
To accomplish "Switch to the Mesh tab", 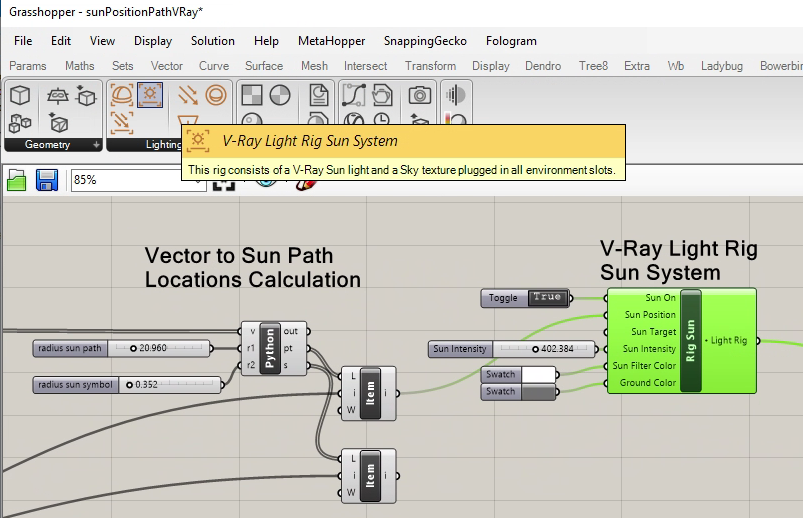I will pos(314,66).
